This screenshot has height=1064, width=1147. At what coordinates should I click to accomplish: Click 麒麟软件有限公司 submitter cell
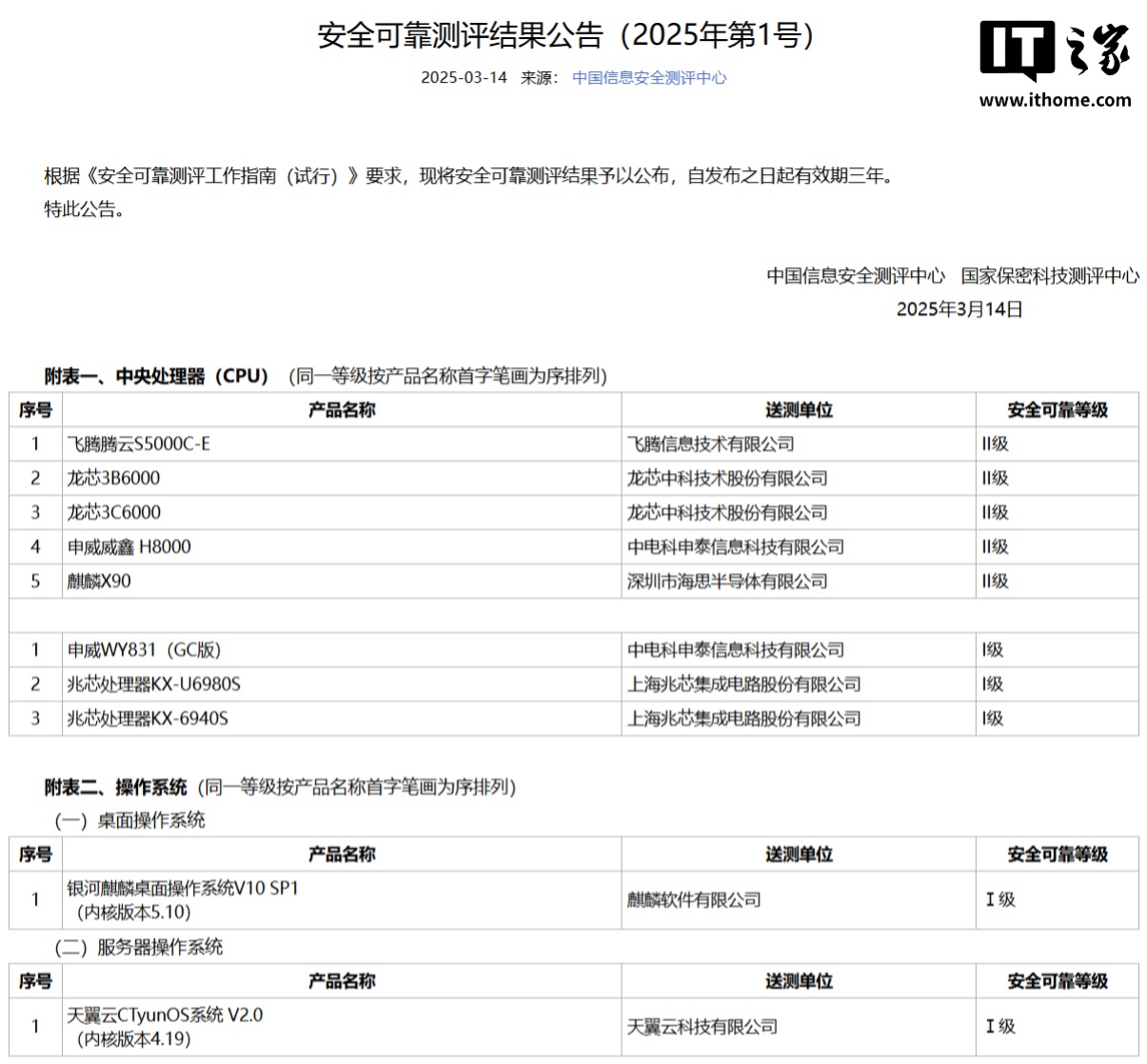click(693, 899)
